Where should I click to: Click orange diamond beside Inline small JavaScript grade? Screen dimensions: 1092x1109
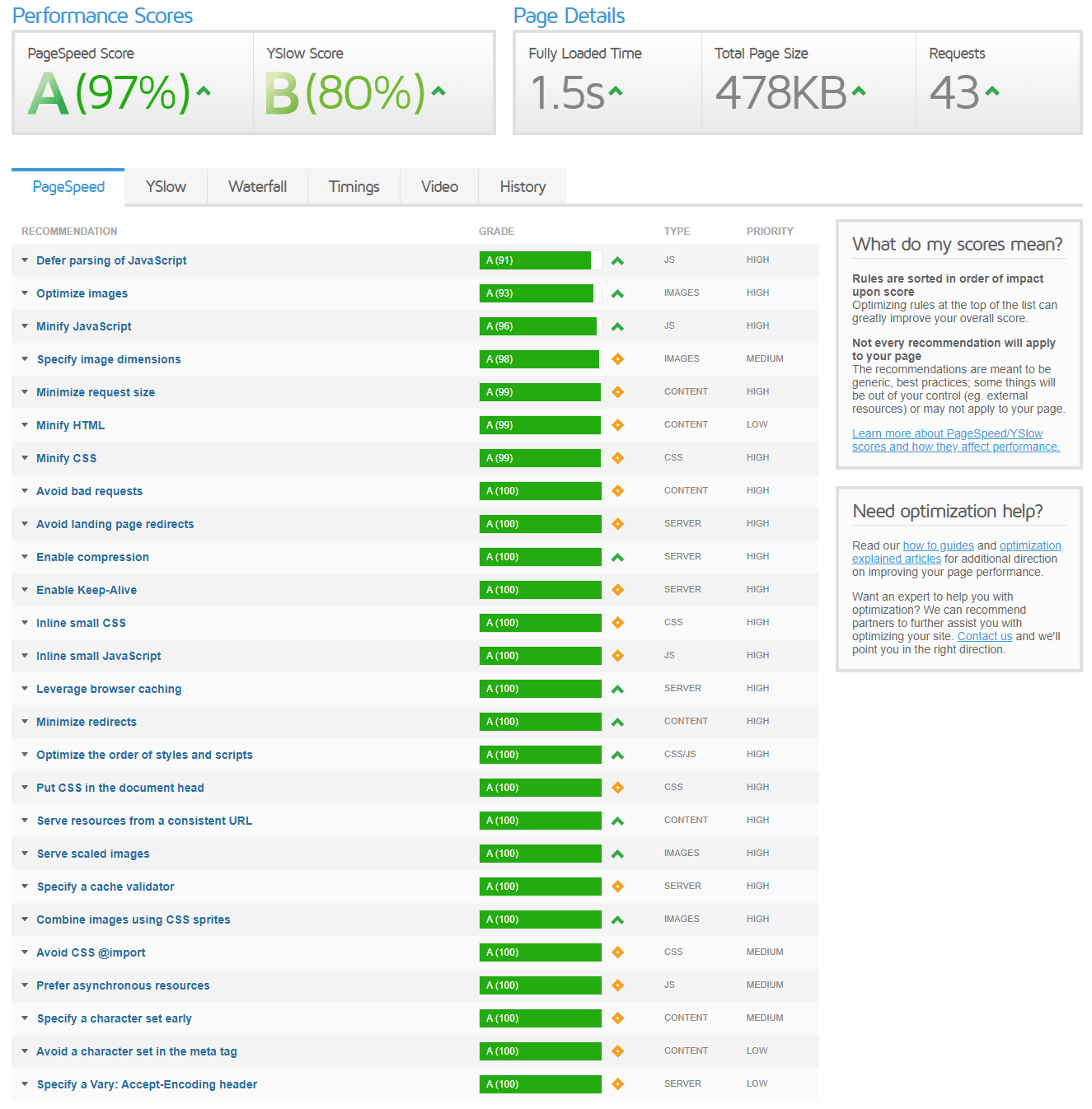pos(617,656)
